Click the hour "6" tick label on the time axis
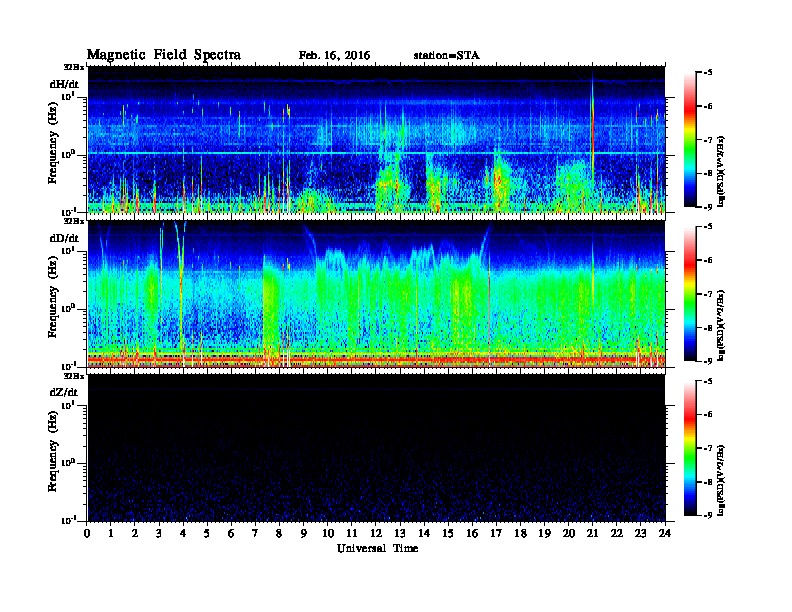This screenshot has width=792, height=612. pos(231,533)
